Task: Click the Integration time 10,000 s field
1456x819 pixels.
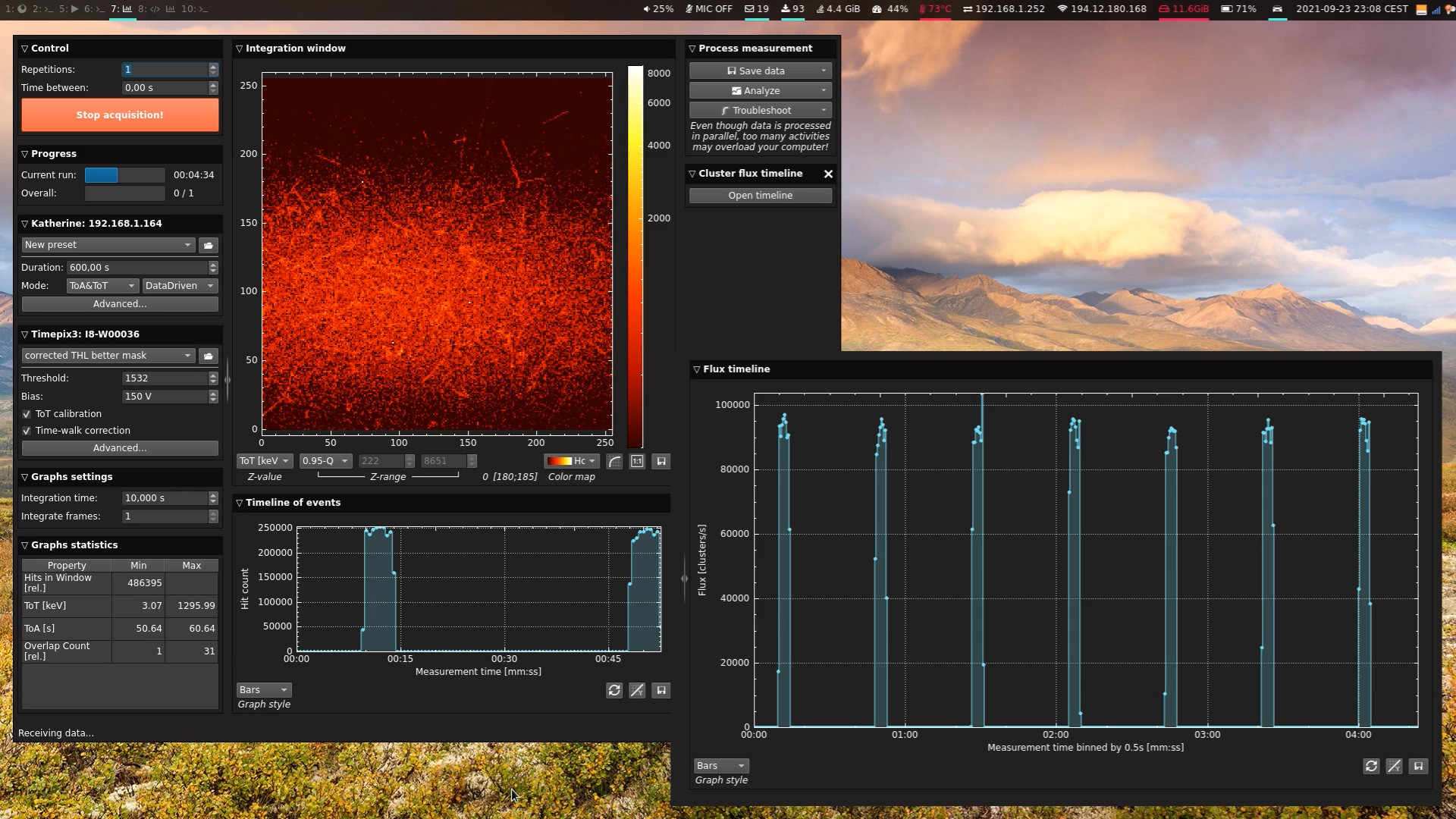Action: pyautogui.click(x=165, y=498)
